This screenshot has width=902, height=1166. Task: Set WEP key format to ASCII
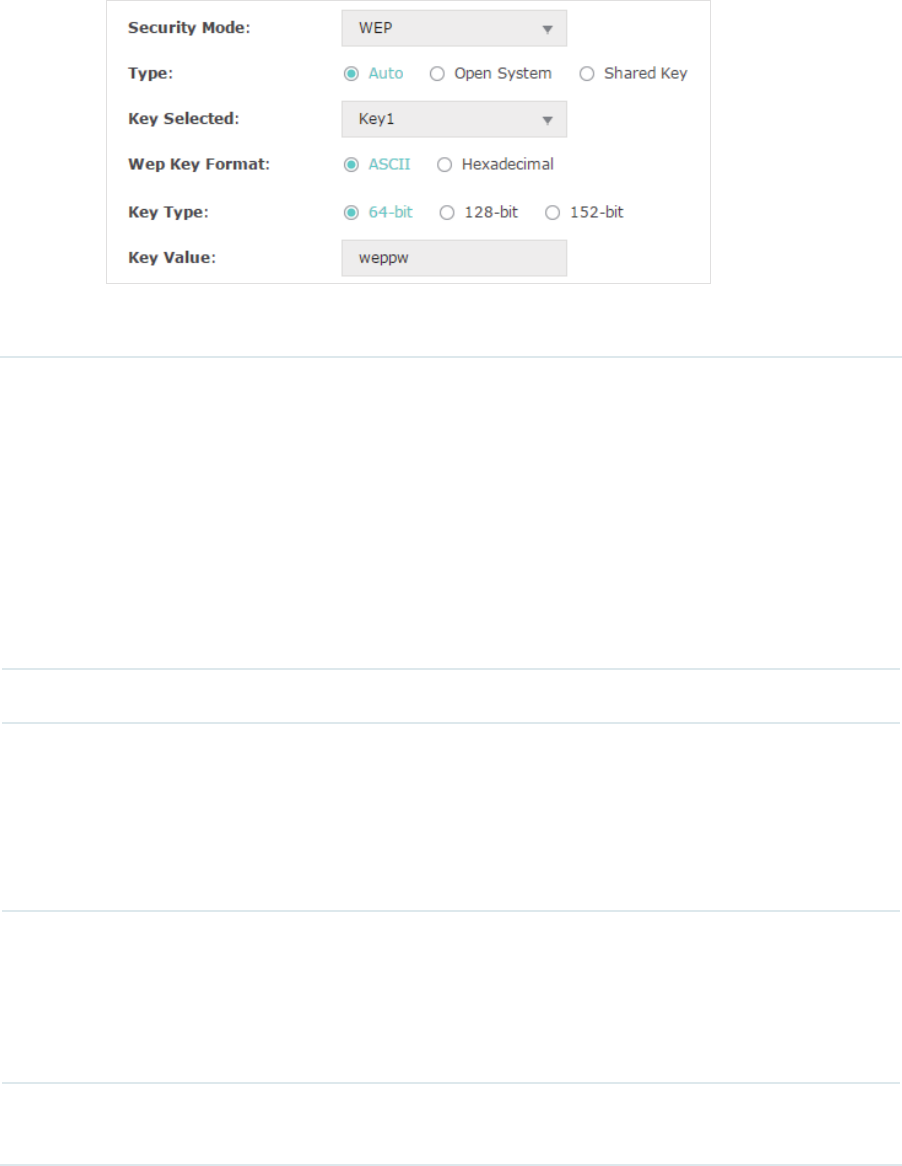(351, 164)
